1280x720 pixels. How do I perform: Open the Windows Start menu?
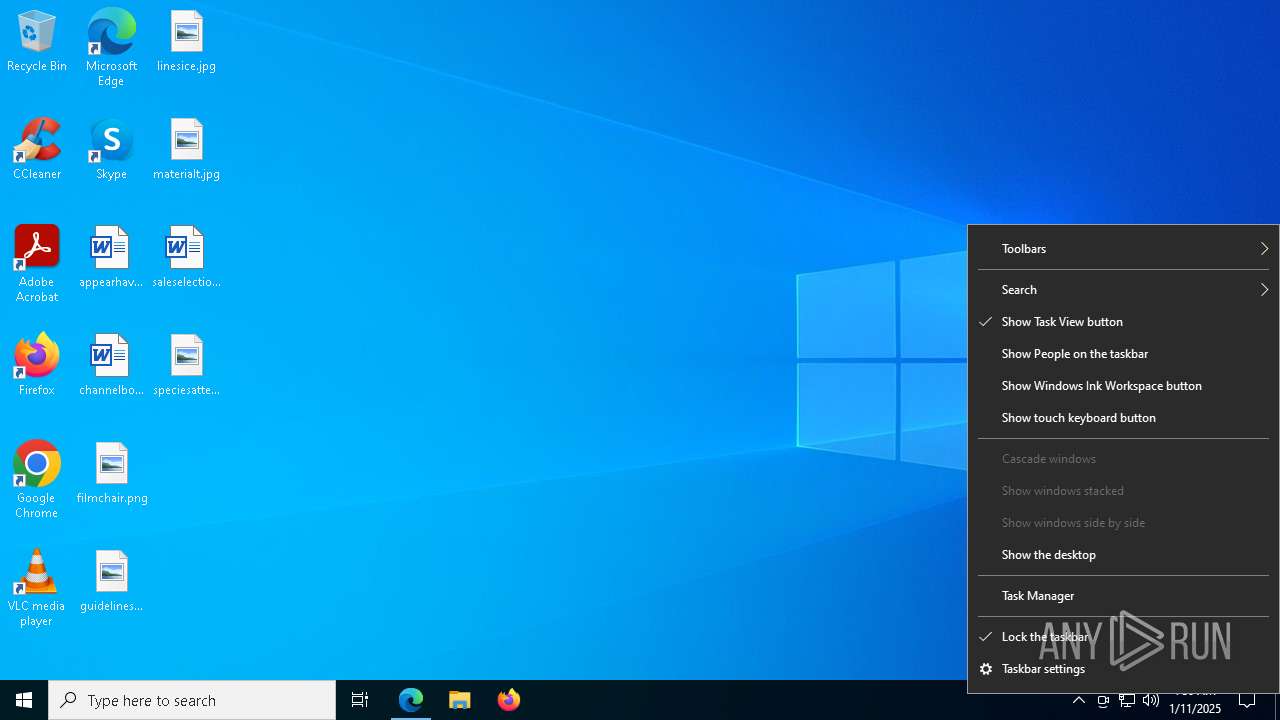click(x=24, y=700)
